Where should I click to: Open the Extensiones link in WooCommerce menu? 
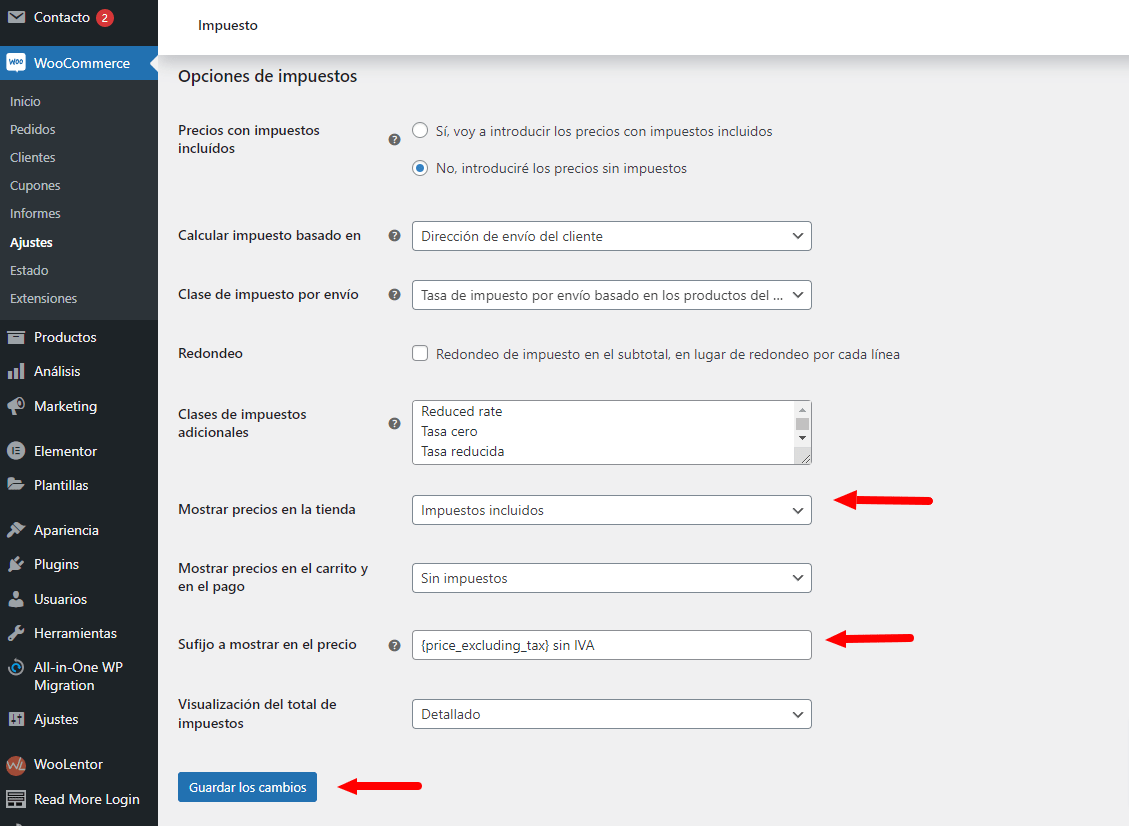pos(43,298)
